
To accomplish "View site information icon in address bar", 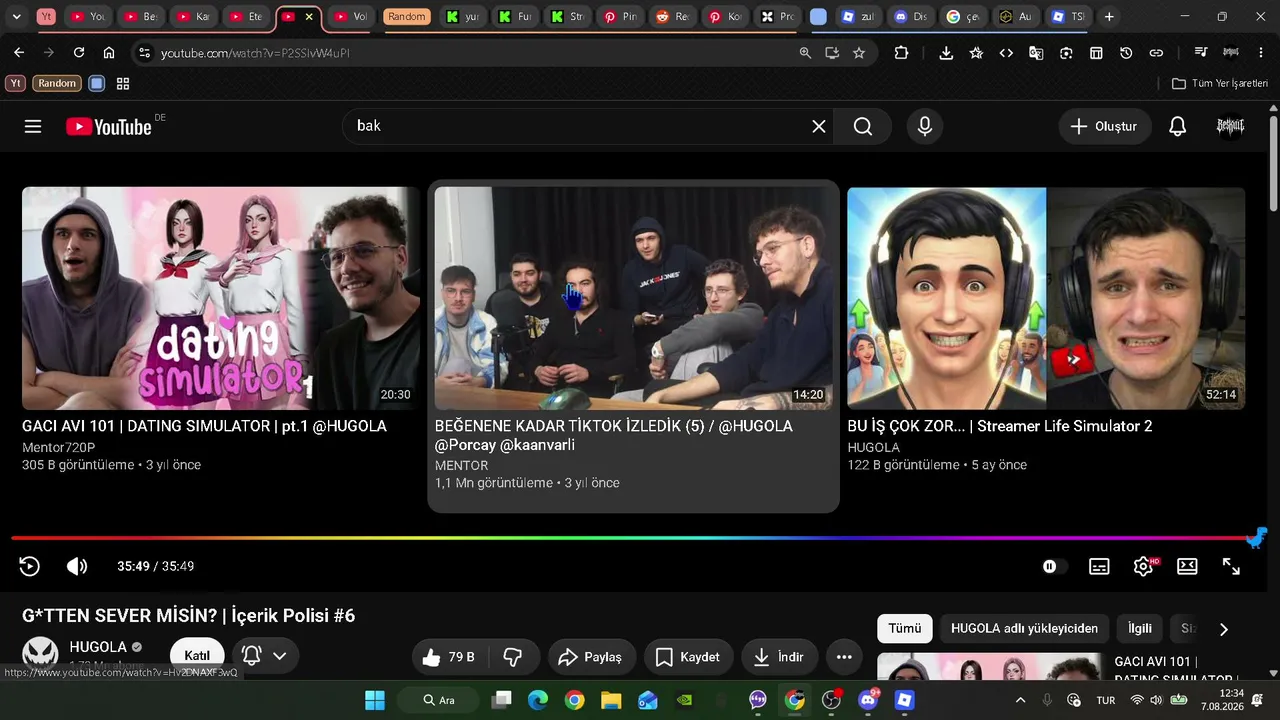I will click(144, 53).
